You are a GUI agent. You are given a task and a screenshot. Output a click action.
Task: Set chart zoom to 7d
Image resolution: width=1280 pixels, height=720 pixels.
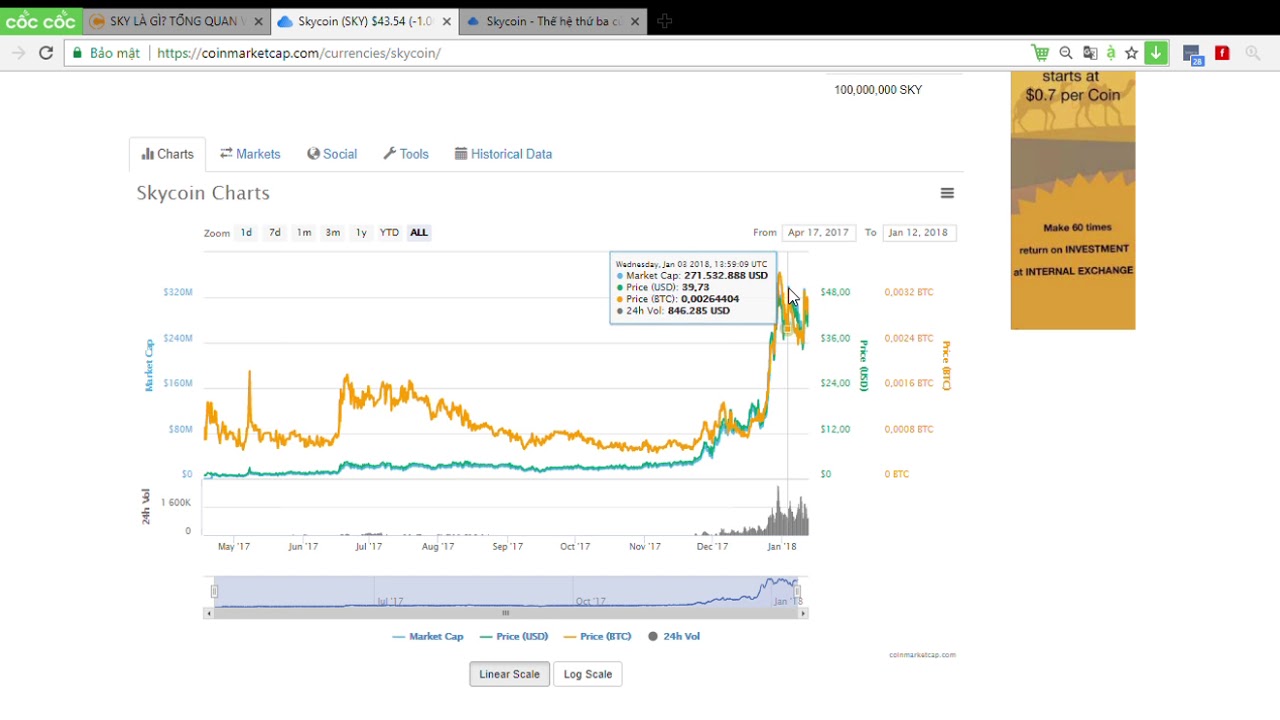[274, 232]
